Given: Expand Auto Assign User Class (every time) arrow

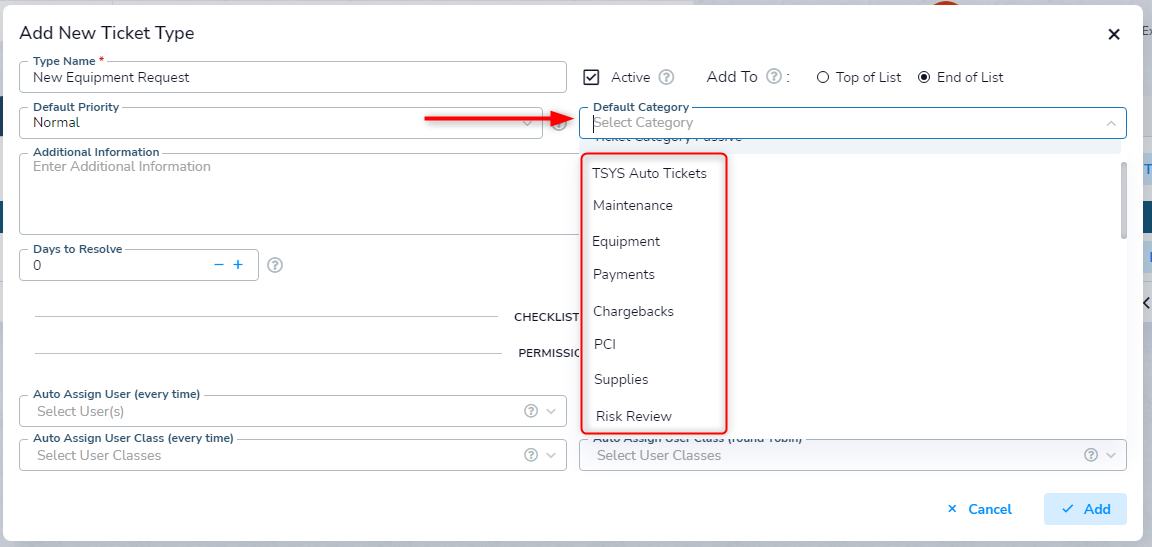Looking at the screenshot, I should click(x=552, y=455).
